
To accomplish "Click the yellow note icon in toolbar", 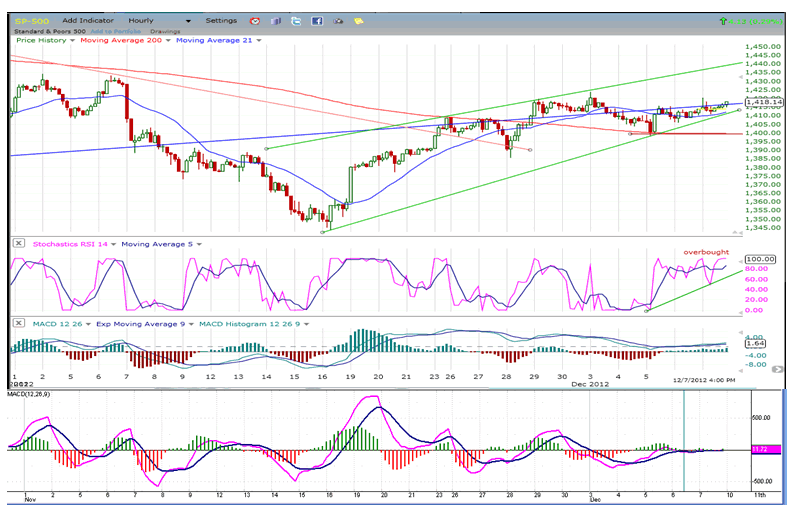I will click(x=358, y=20).
